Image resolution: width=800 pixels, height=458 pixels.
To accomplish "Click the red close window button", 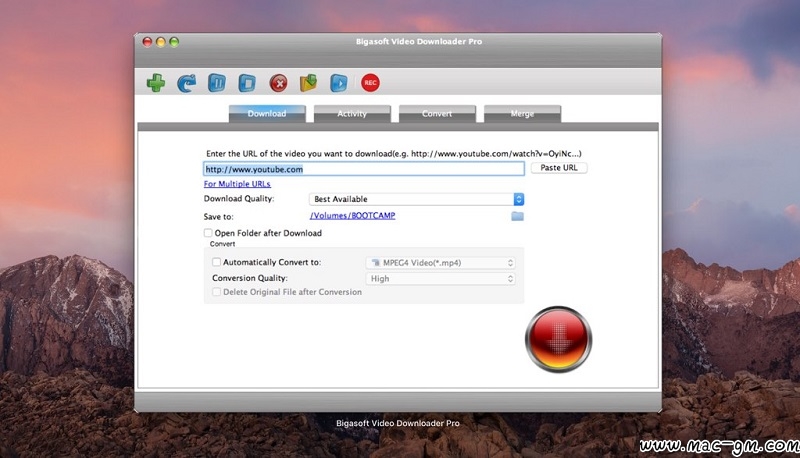I will (x=147, y=42).
